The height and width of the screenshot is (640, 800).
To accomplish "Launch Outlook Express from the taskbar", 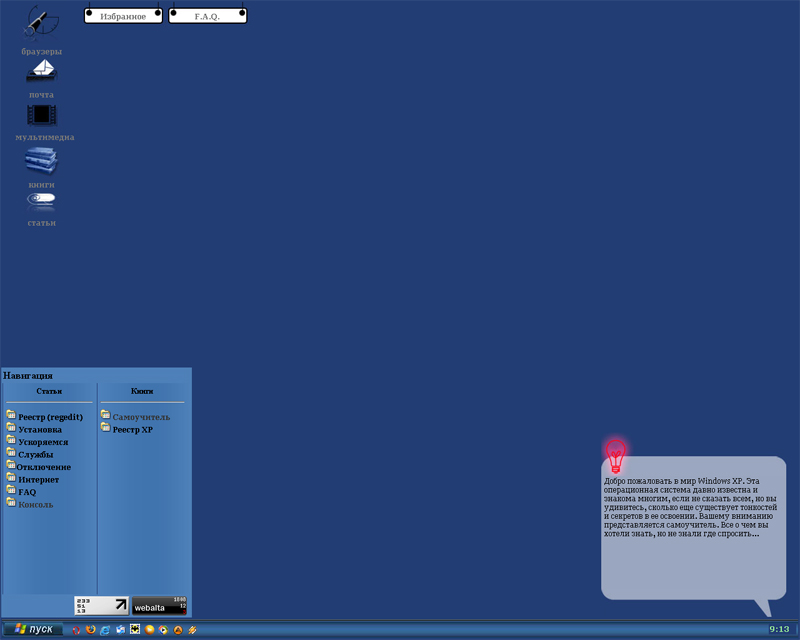I will tap(120, 630).
